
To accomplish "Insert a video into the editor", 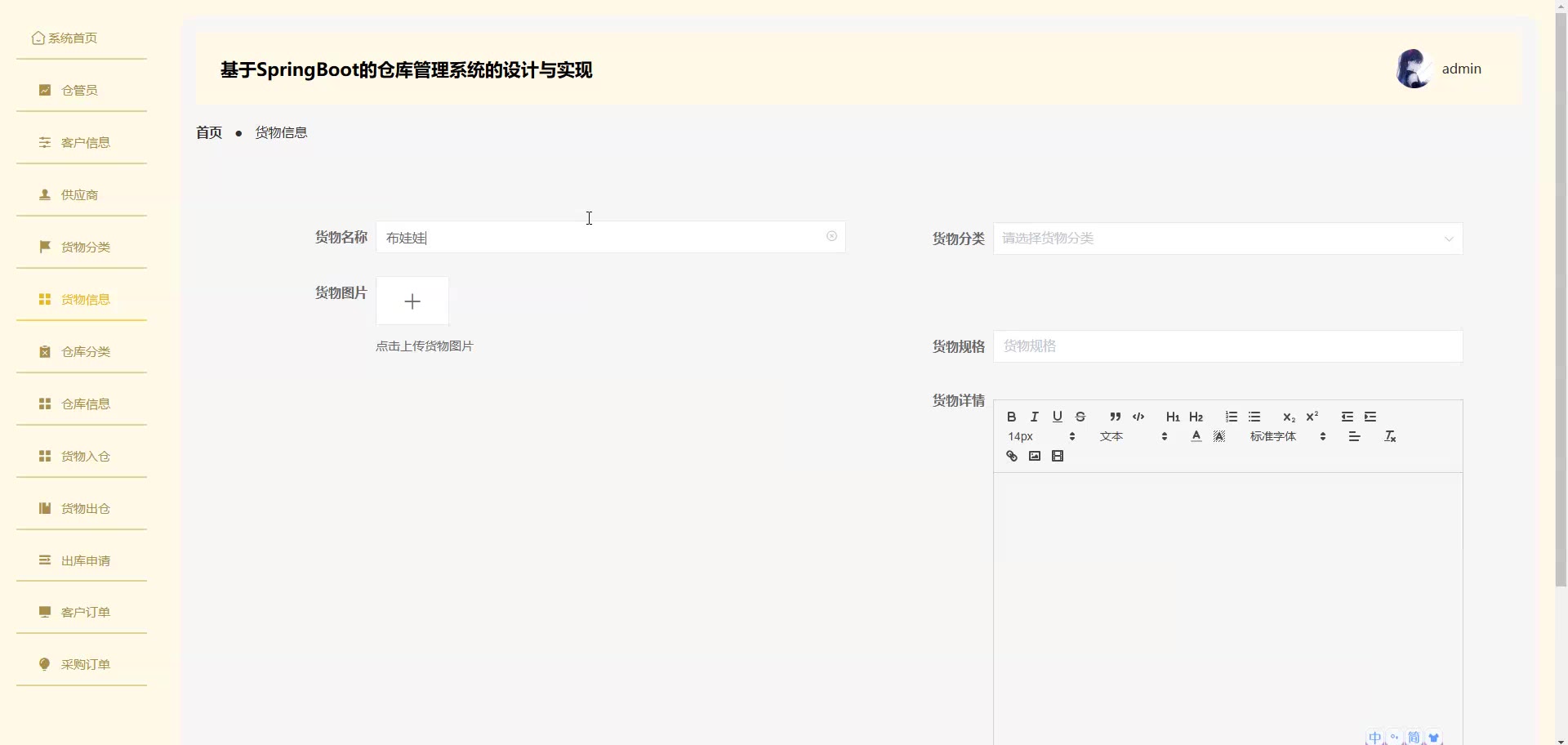I will [x=1057, y=456].
